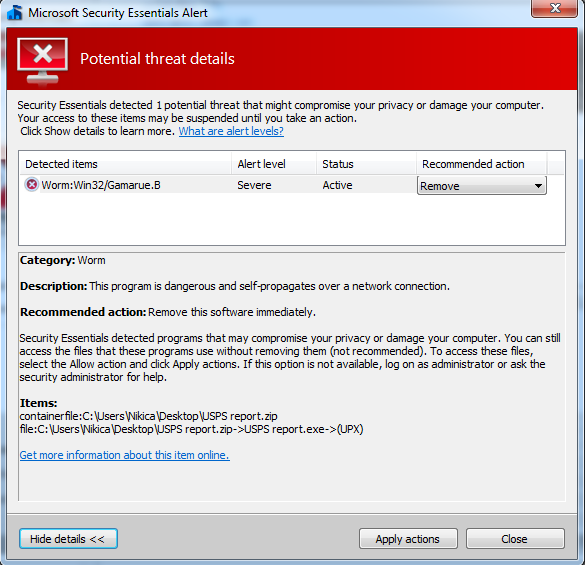Open the Remove recommended action dropdown
585x565 pixels.
click(482, 185)
